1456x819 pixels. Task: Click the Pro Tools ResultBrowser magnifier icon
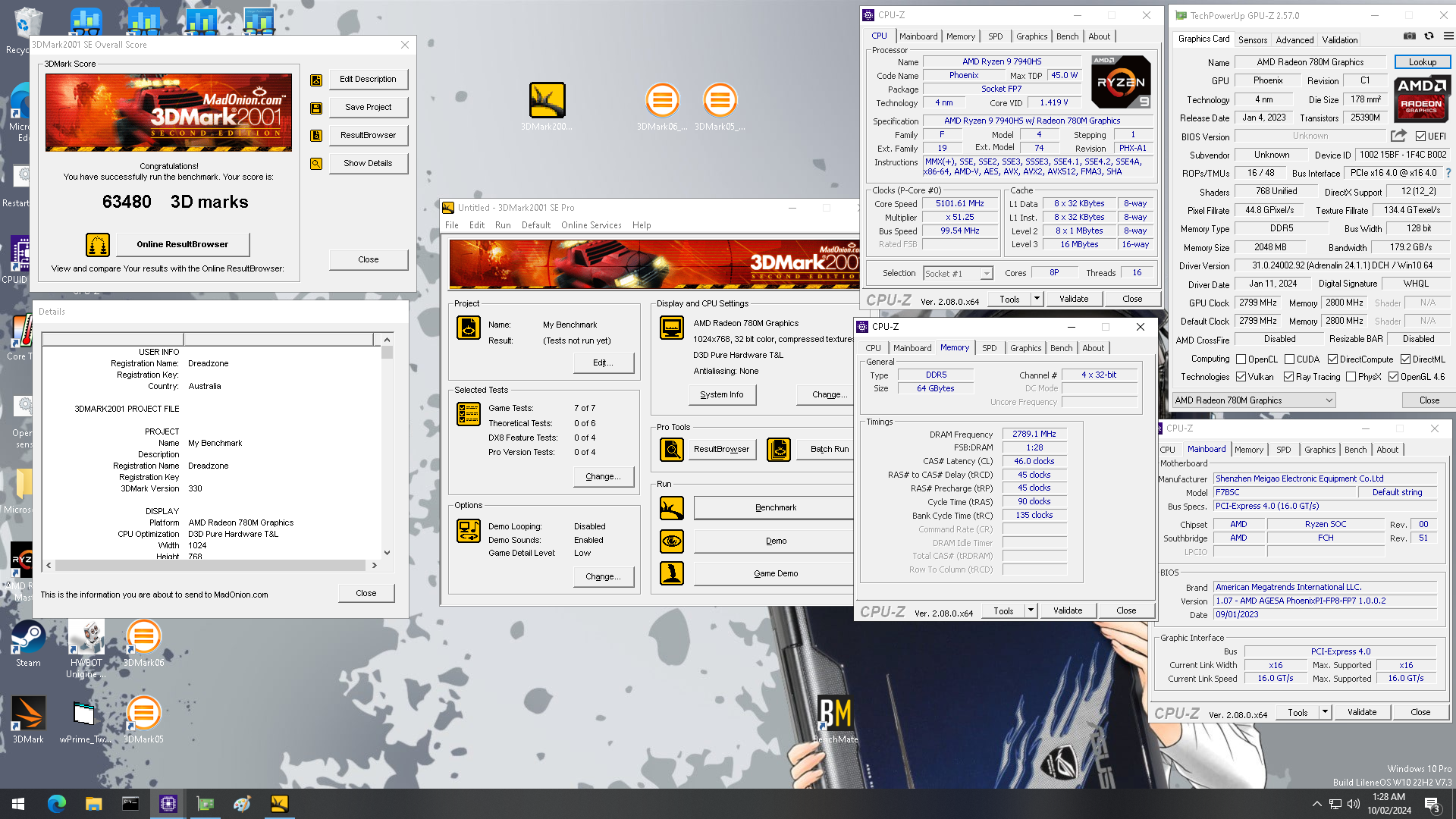pyautogui.click(x=672, y=450)
